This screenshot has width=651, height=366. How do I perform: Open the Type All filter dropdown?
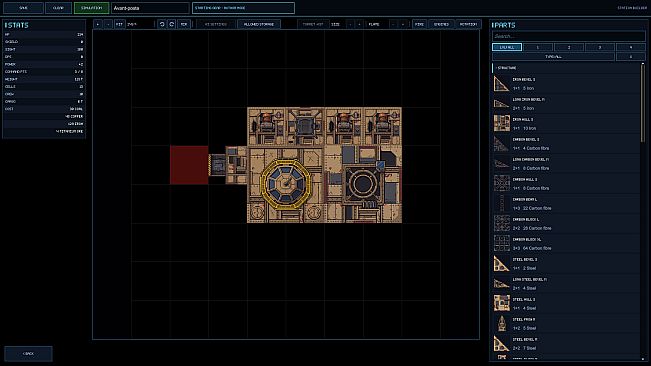553,56
